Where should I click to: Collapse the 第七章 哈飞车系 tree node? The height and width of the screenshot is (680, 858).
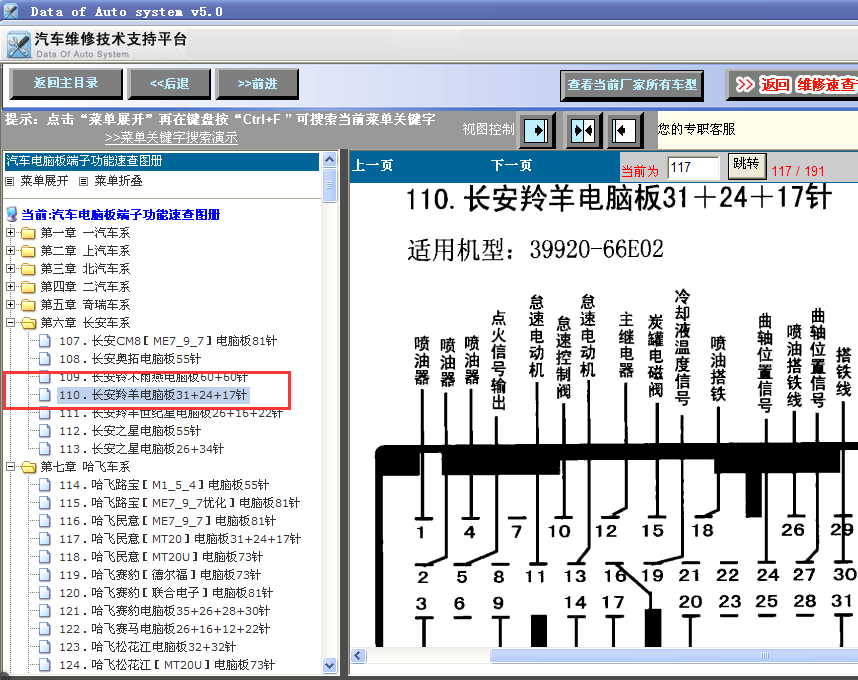point(10,467)
